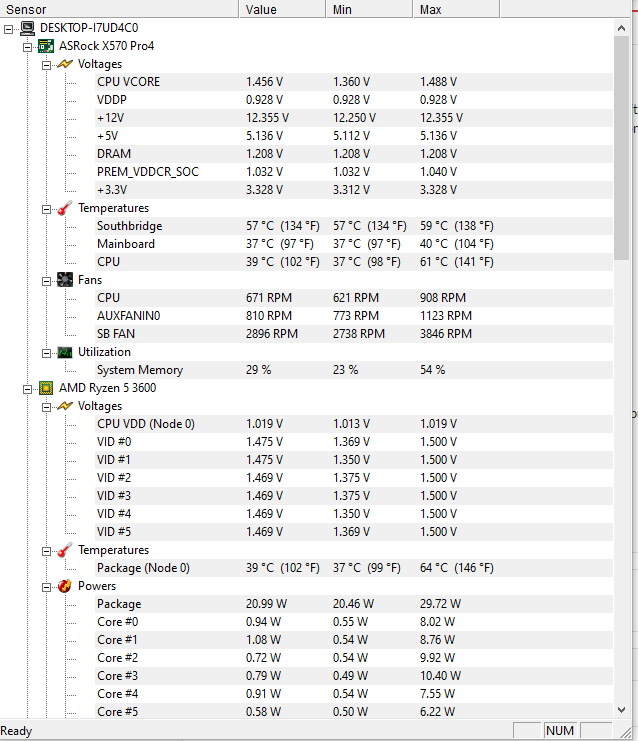Select the VID #5 row

pyautogui.click(x=354, y=532)
